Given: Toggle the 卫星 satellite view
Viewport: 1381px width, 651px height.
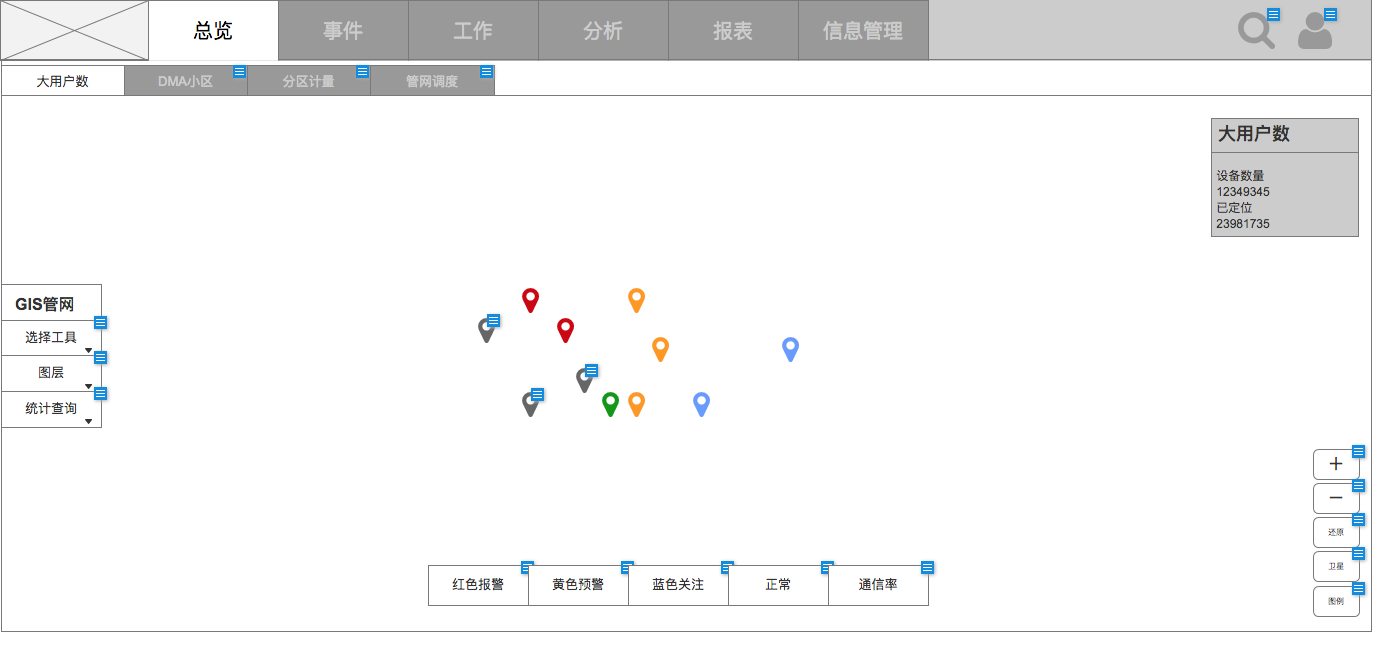Looking at the screenshot, I should (x=1335, y=566).
